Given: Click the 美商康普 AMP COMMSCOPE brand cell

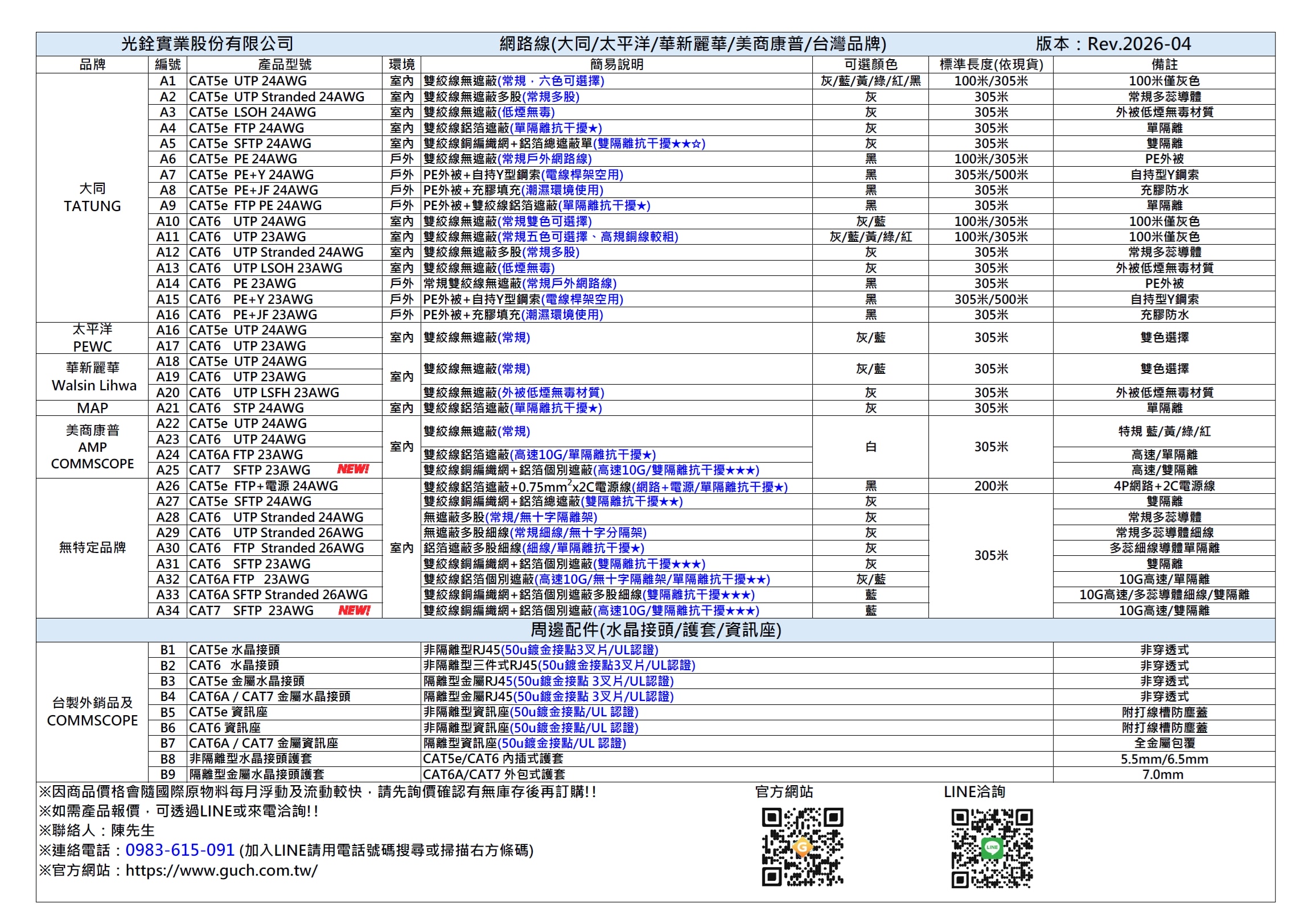Looking at the screenshot, I should click(92, 447).
